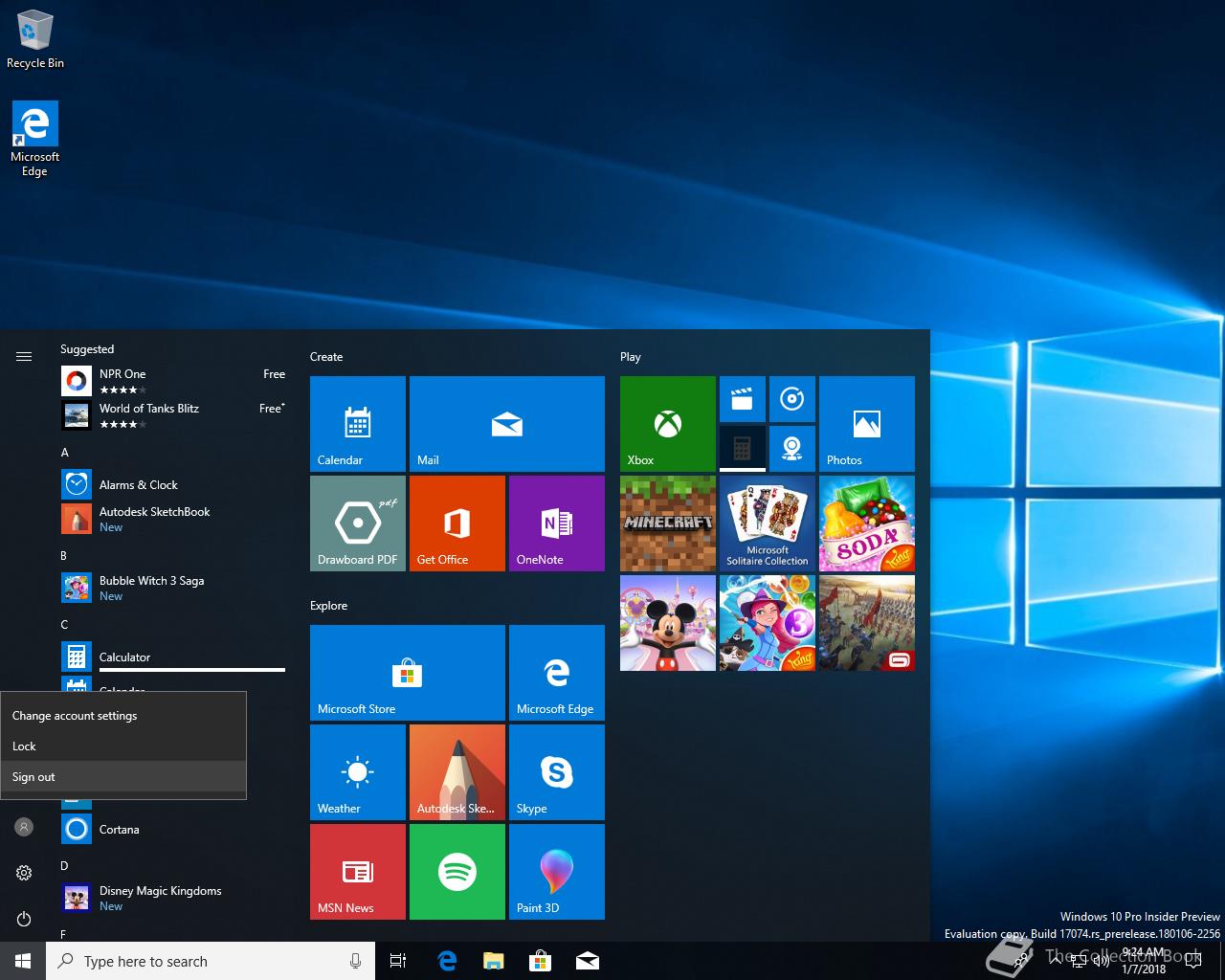Jump to apps via letter A header
The height and width of the screenshot is (980, 1225).
pos(65,452)
